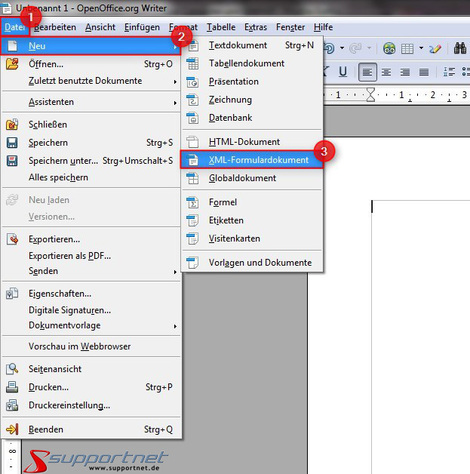The height and width of the screenshot is (474, 470).
Task: Open the Einfügen menu
Action: (x=142, y=27)
